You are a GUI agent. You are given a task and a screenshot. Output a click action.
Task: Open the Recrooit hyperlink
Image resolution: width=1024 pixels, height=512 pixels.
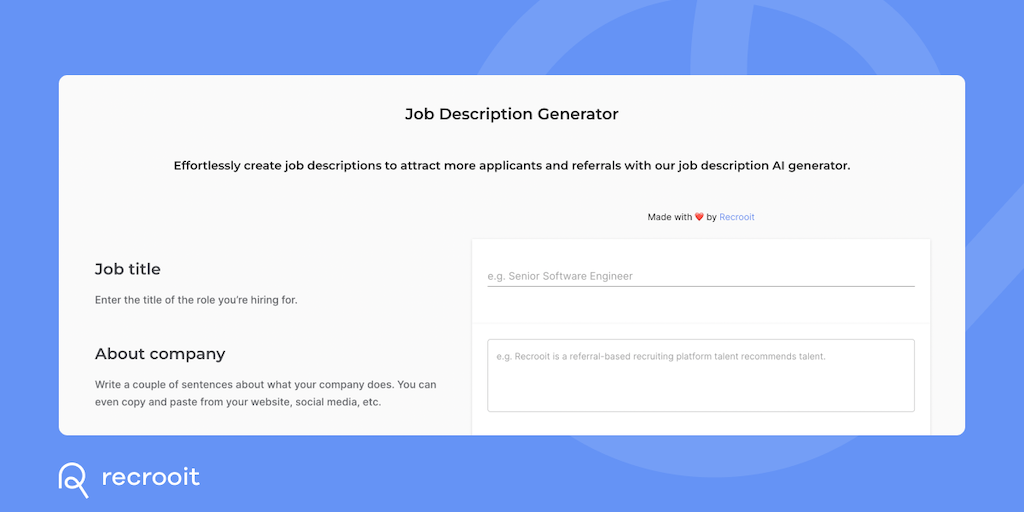[x=737, y=217]
